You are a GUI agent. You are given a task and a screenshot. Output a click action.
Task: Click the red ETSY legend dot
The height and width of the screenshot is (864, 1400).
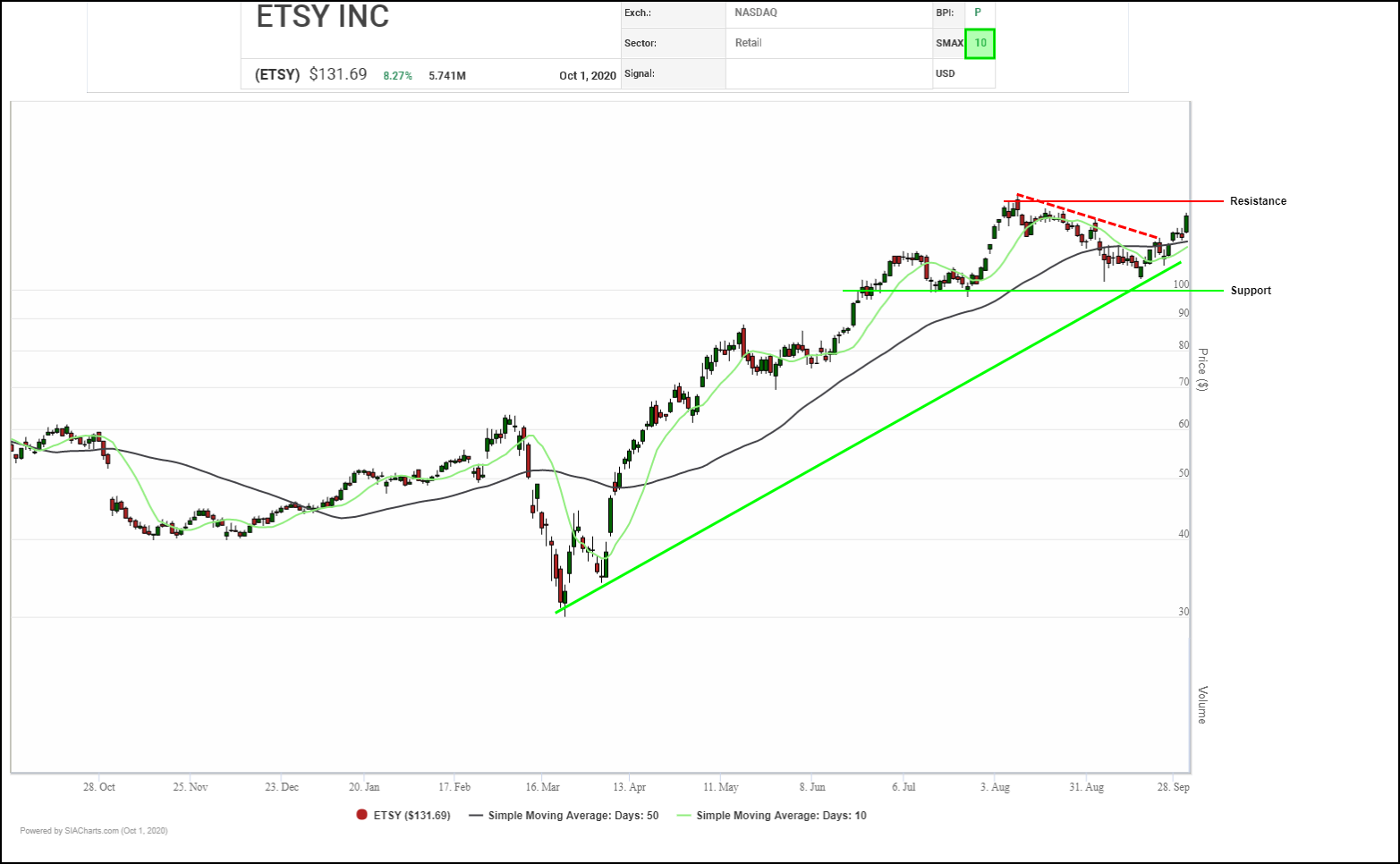point(362,815)
